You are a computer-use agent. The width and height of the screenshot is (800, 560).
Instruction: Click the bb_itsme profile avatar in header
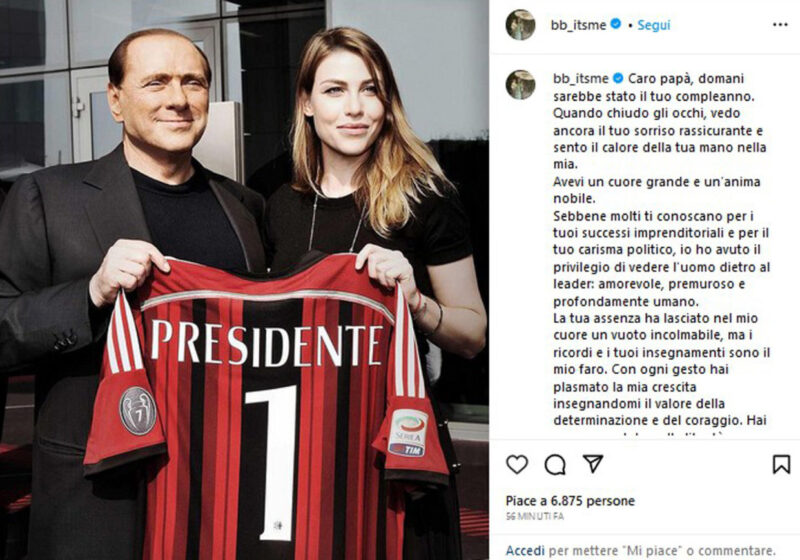pos(520,24)
